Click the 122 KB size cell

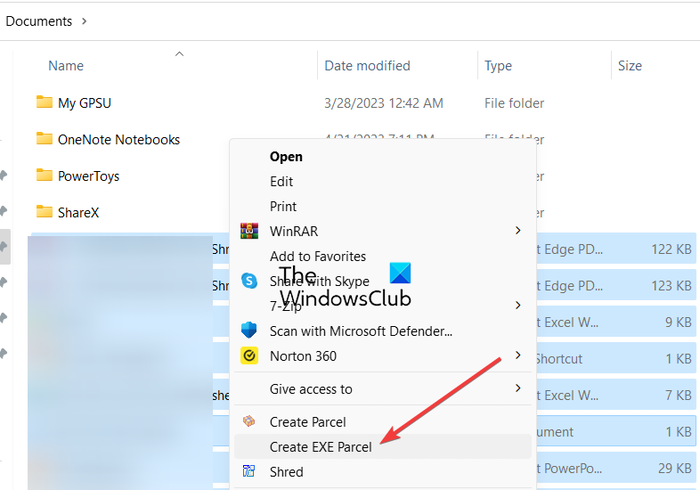[x=671, y=249]
